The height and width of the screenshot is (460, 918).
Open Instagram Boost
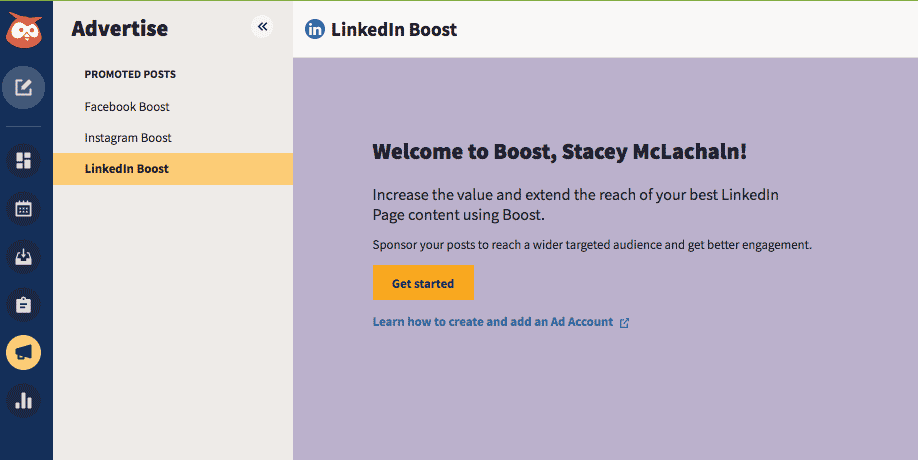128,138
